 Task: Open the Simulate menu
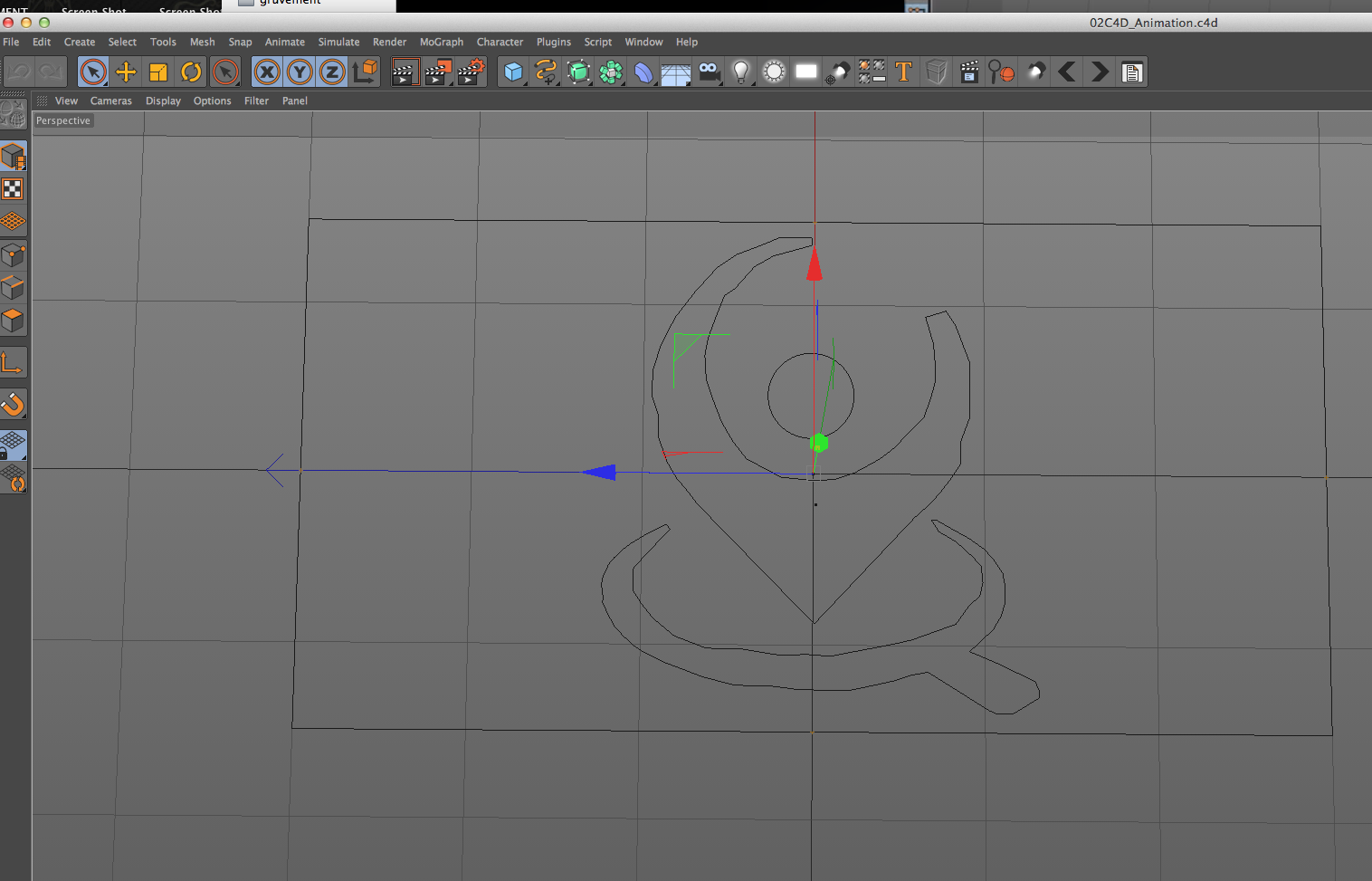pos(338,42)
